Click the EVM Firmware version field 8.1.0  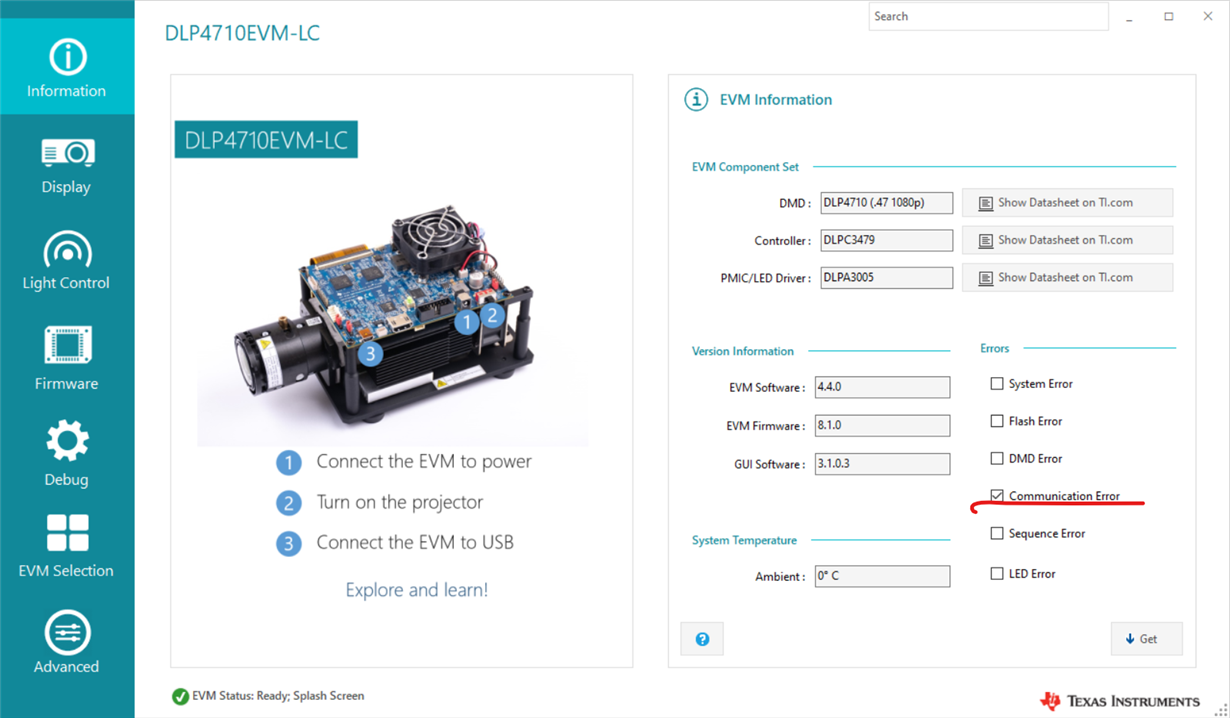[x=882, y=425]
